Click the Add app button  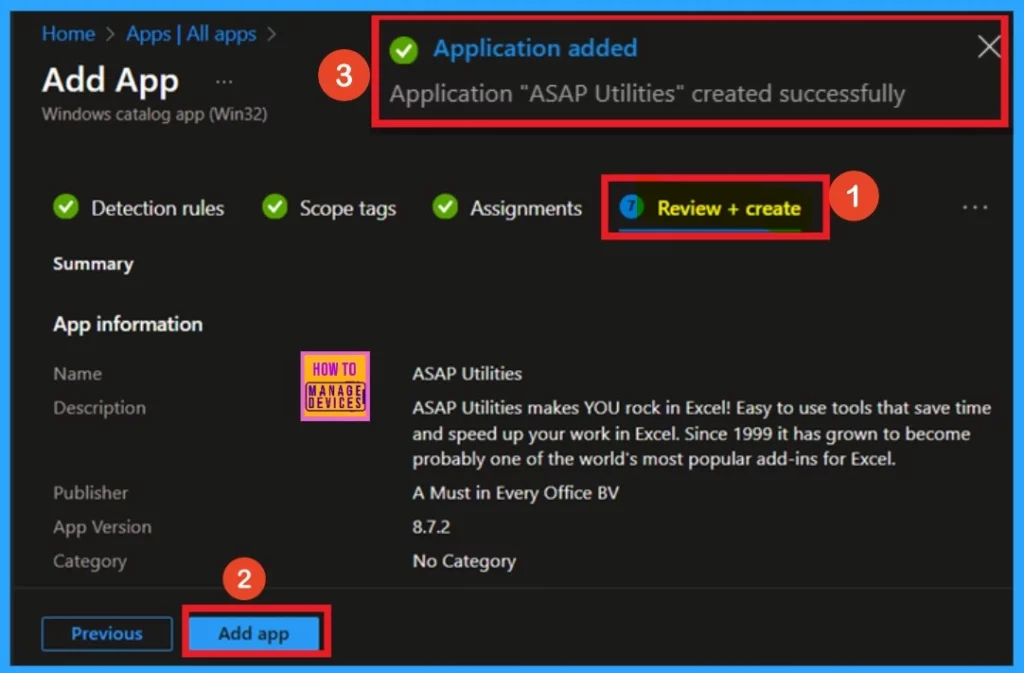[x=254, y=633]
